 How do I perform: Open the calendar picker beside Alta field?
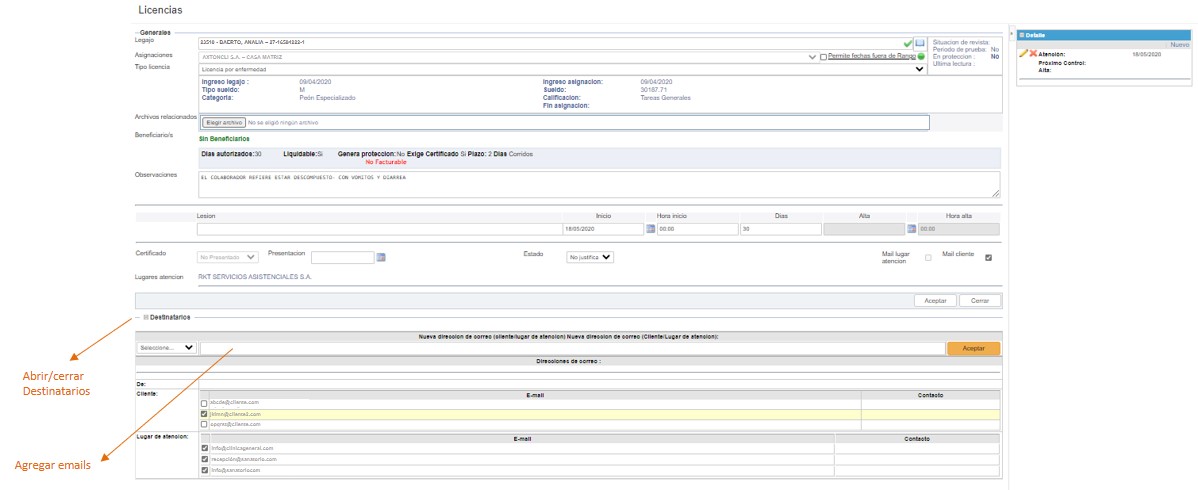click(x=911, y=229)
